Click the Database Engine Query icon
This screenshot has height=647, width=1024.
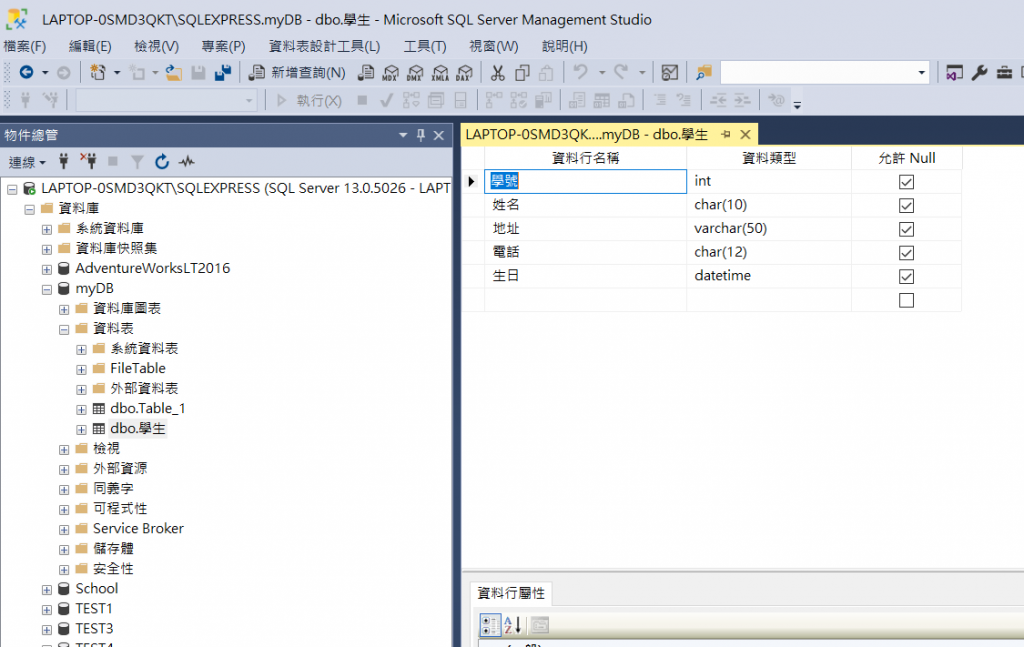coord(366,72)
